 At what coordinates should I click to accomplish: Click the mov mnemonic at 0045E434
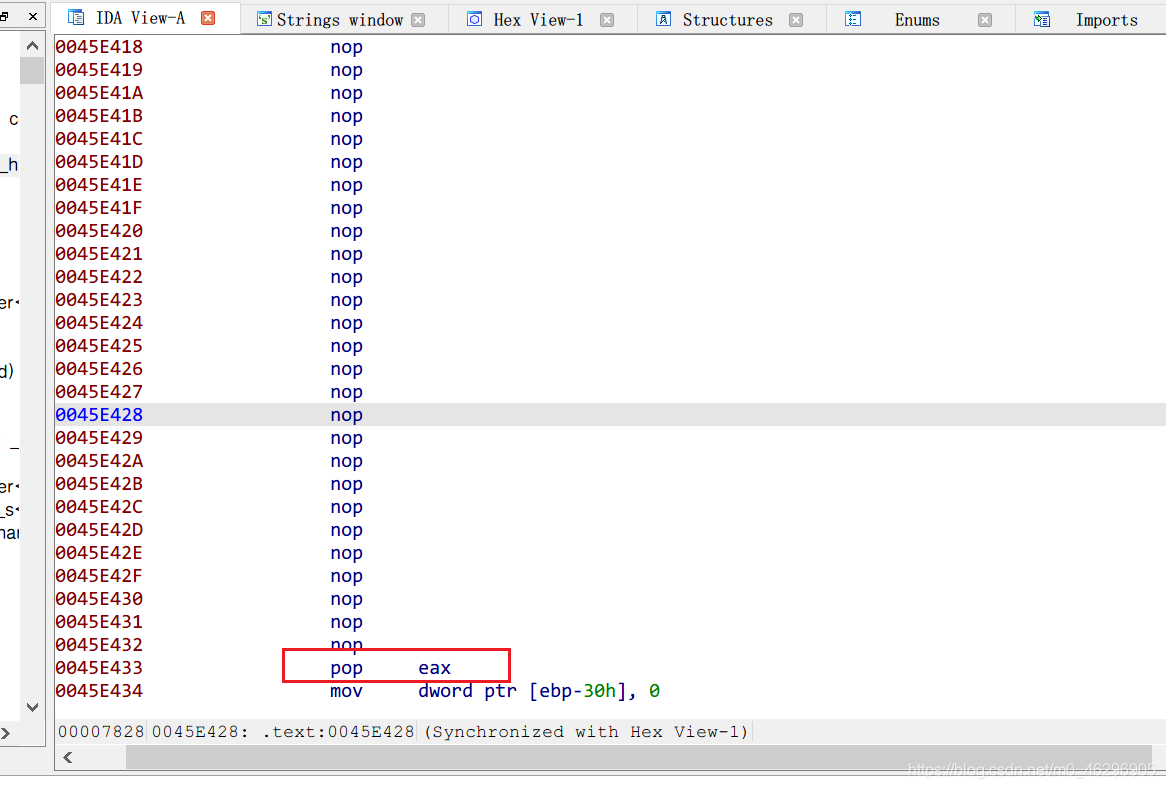click(x=347, y=692)
